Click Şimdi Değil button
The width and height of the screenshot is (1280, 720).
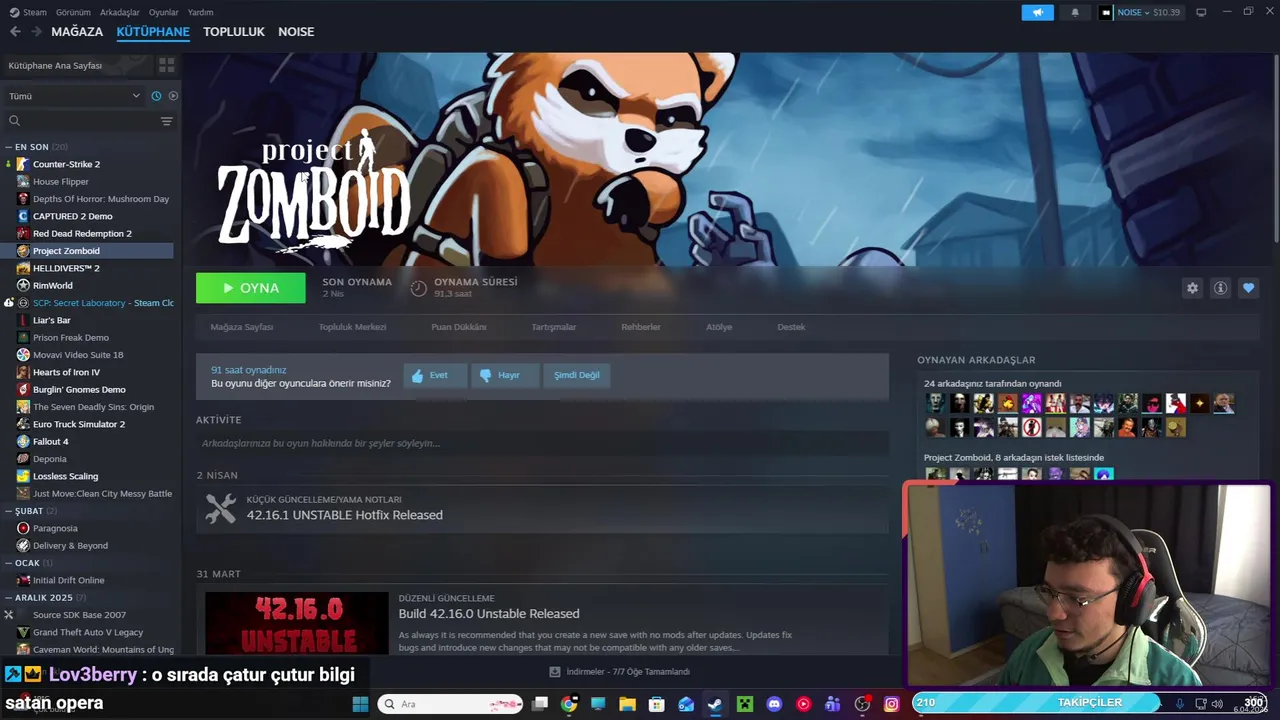pos(577,375)
